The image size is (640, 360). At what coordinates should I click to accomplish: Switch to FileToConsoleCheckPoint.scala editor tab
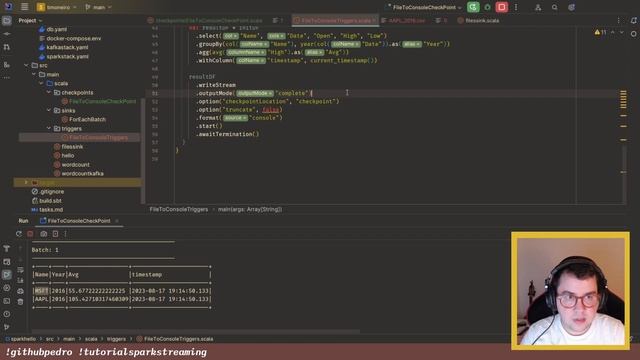(x=206, y=20)
